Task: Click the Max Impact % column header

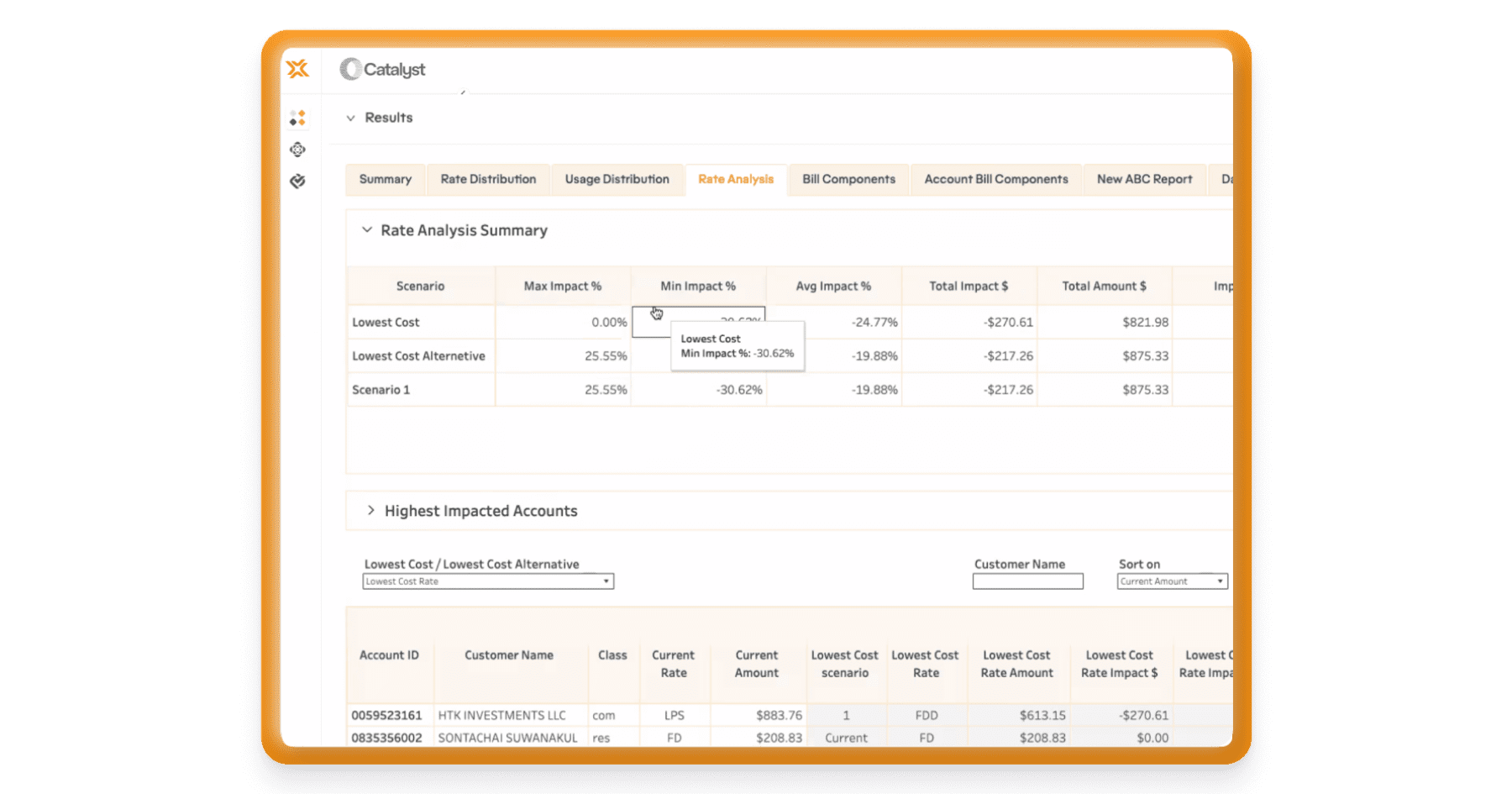Action: point(563,287)
